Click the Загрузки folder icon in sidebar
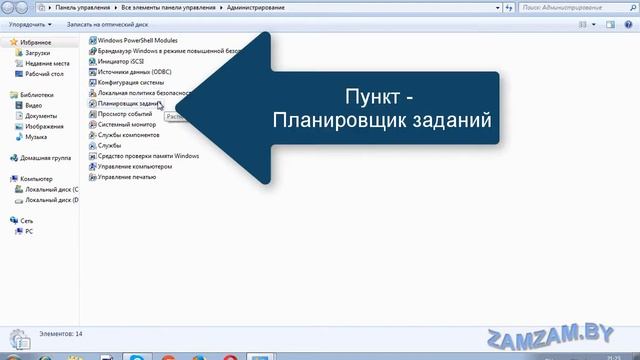This screenshot has height=360, width=640. pyautogui.click(x=19, y=53)
